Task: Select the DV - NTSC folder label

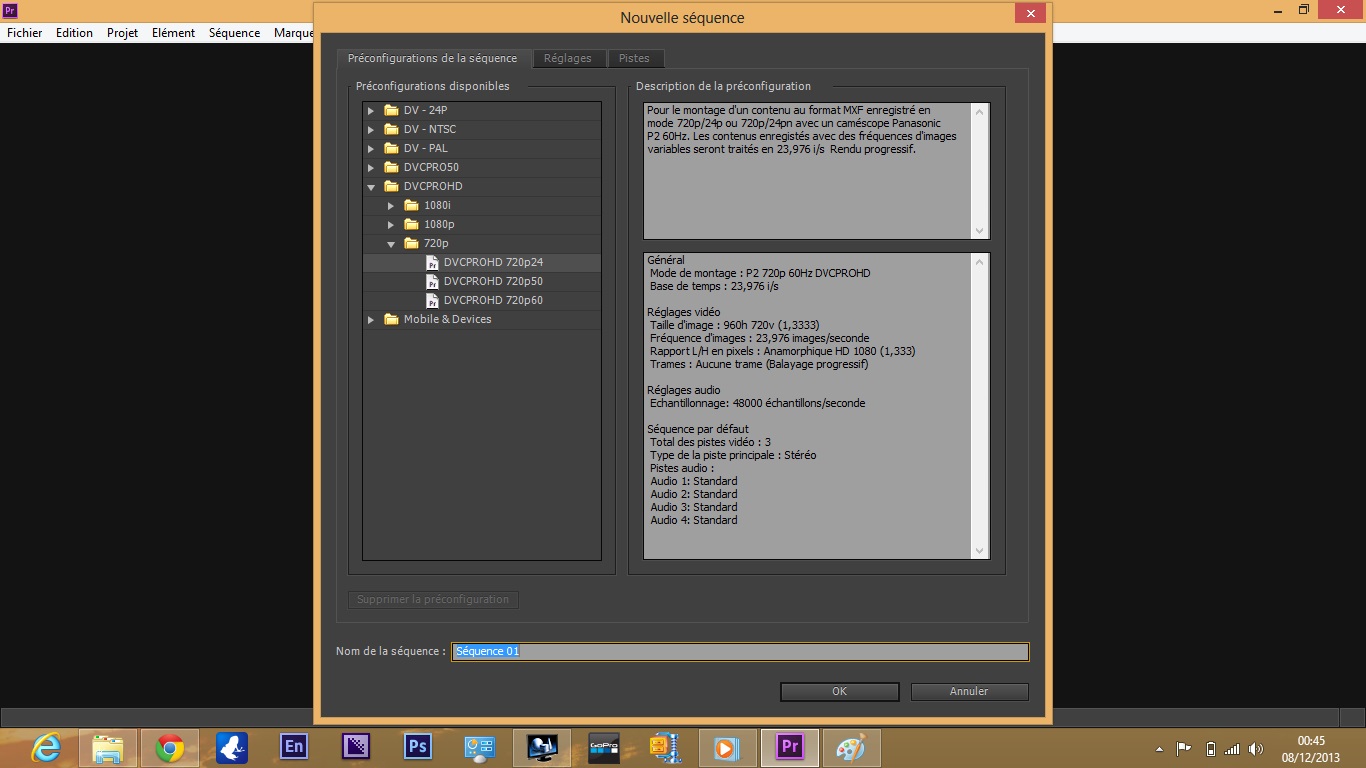Action: point(430,129)
